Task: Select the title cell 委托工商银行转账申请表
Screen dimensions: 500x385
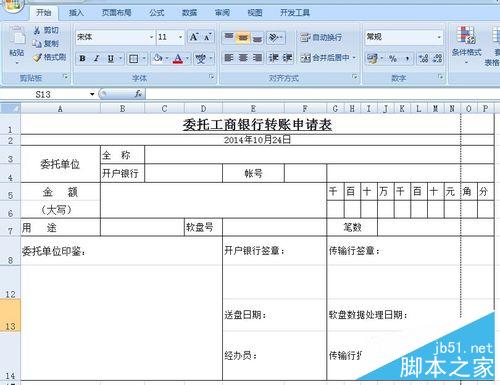Action: pyautogui.click(x=257, y=125)
